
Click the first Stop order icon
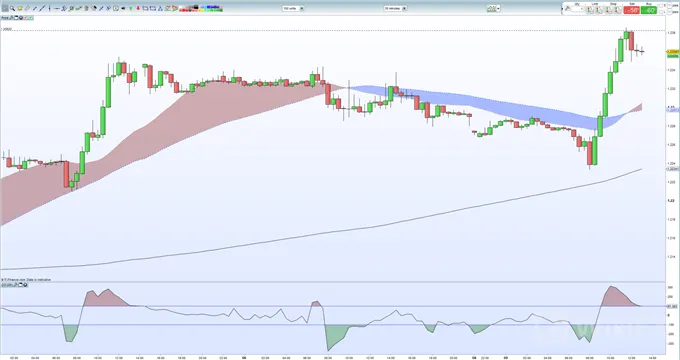[x=608, y=10]
